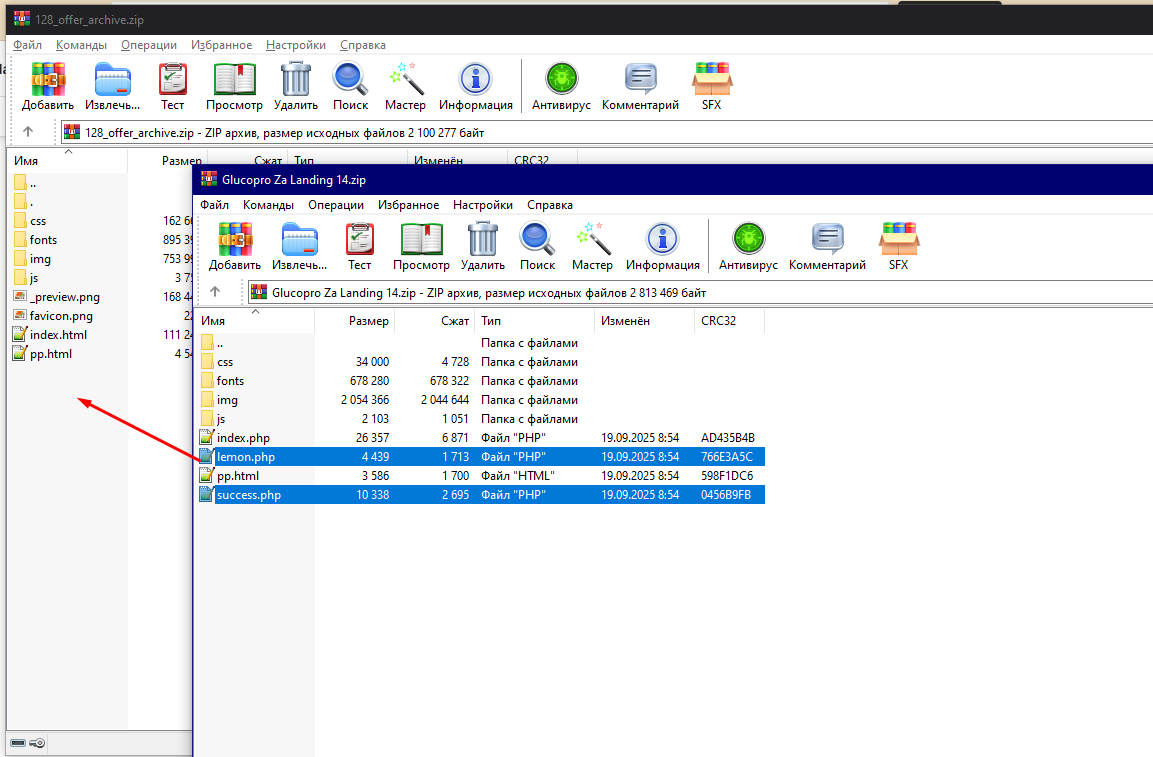Image resolution: width=1153 pixels, height=757 pixels.
Task: Click the Extract icon in Glucopro window toolbar
Action: pyautogui.click(x=300, y=246)
